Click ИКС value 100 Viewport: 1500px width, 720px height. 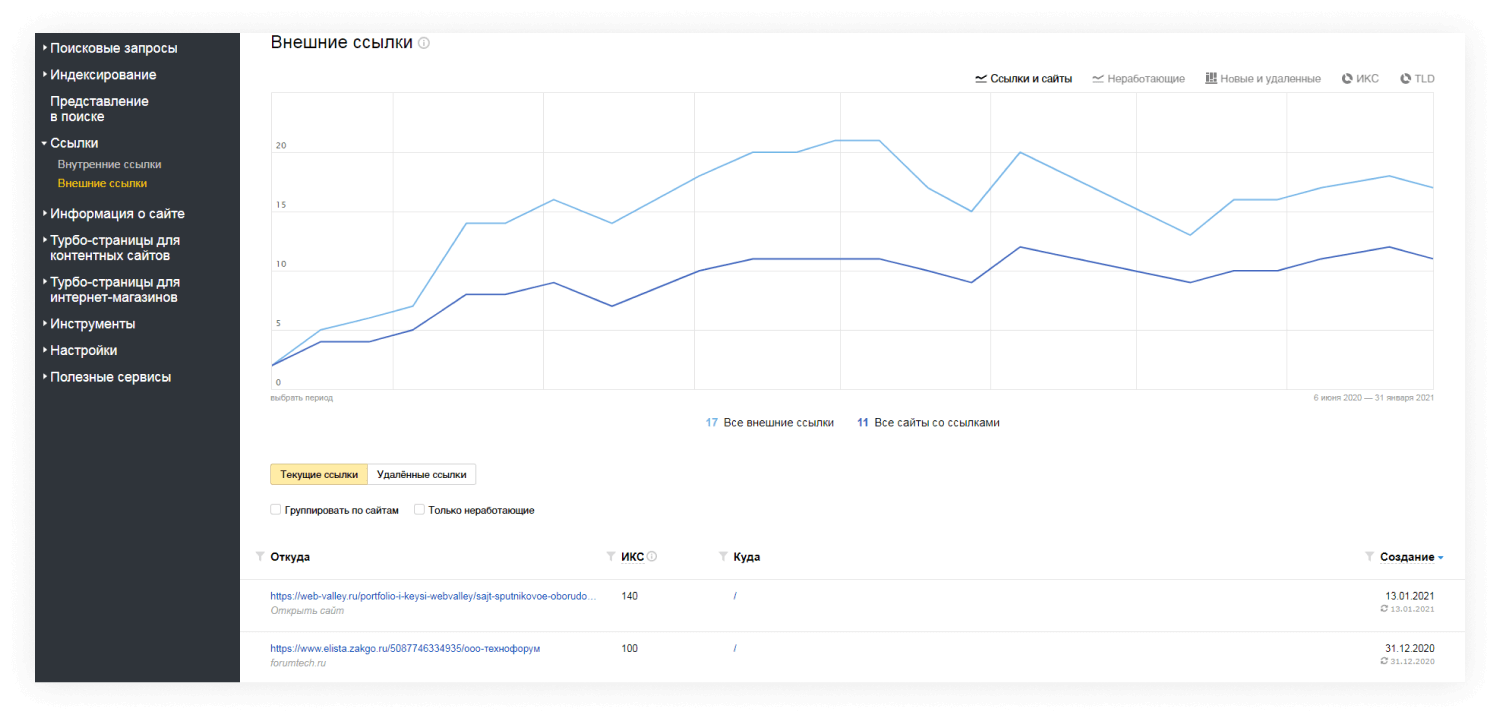[x=629, y=649]
